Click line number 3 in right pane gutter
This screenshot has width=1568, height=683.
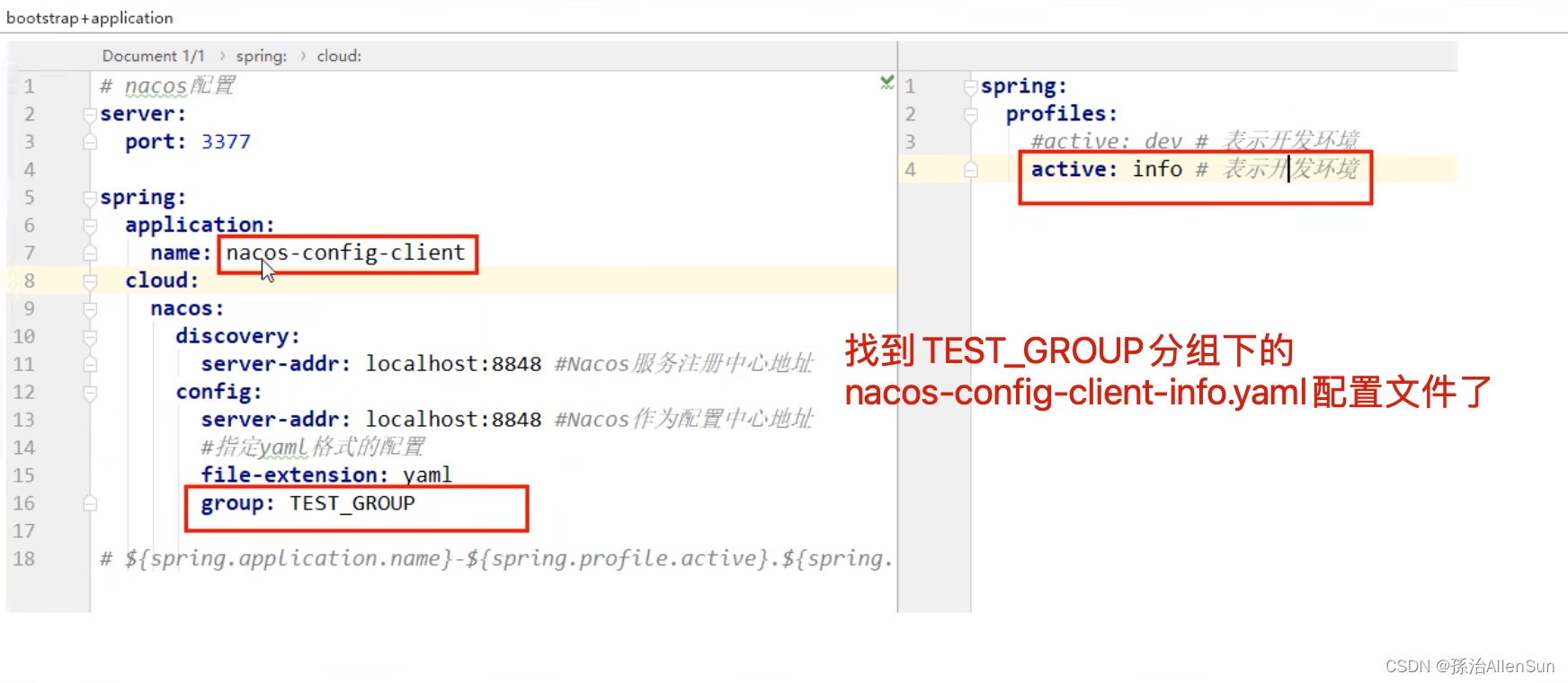(911, 142)
